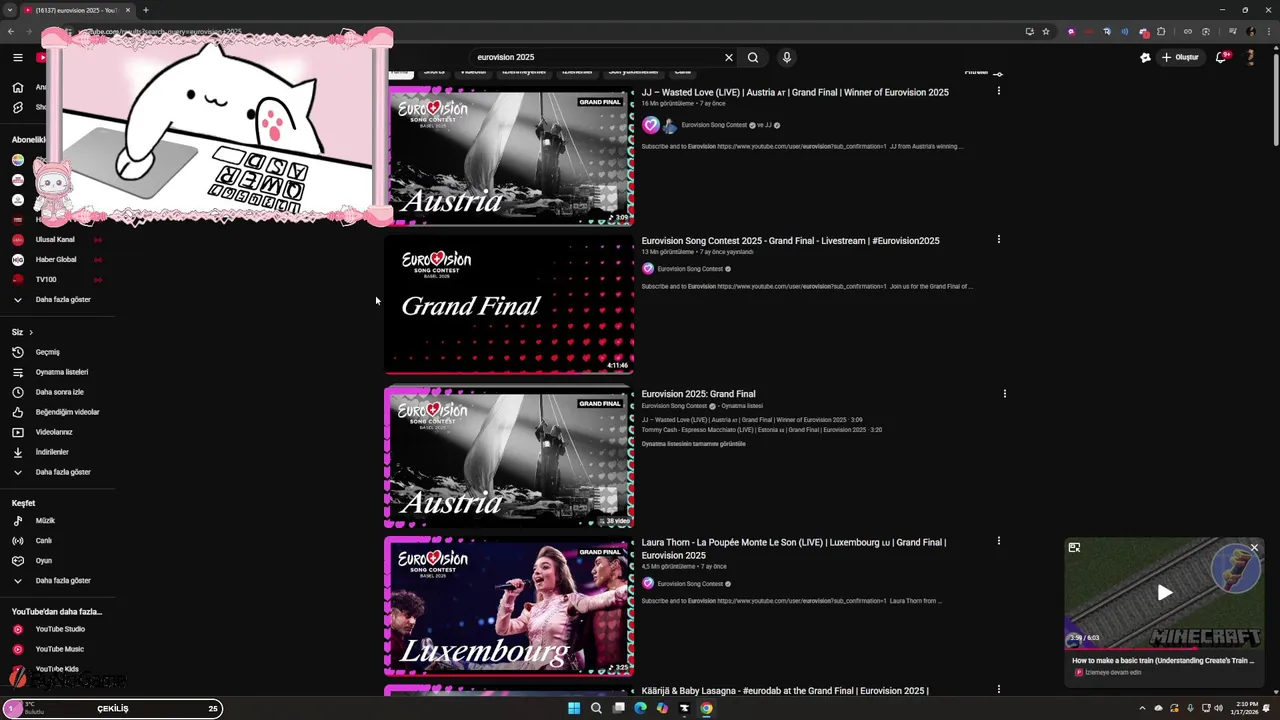Open Videolarınız in sidebar

point(58,432)
